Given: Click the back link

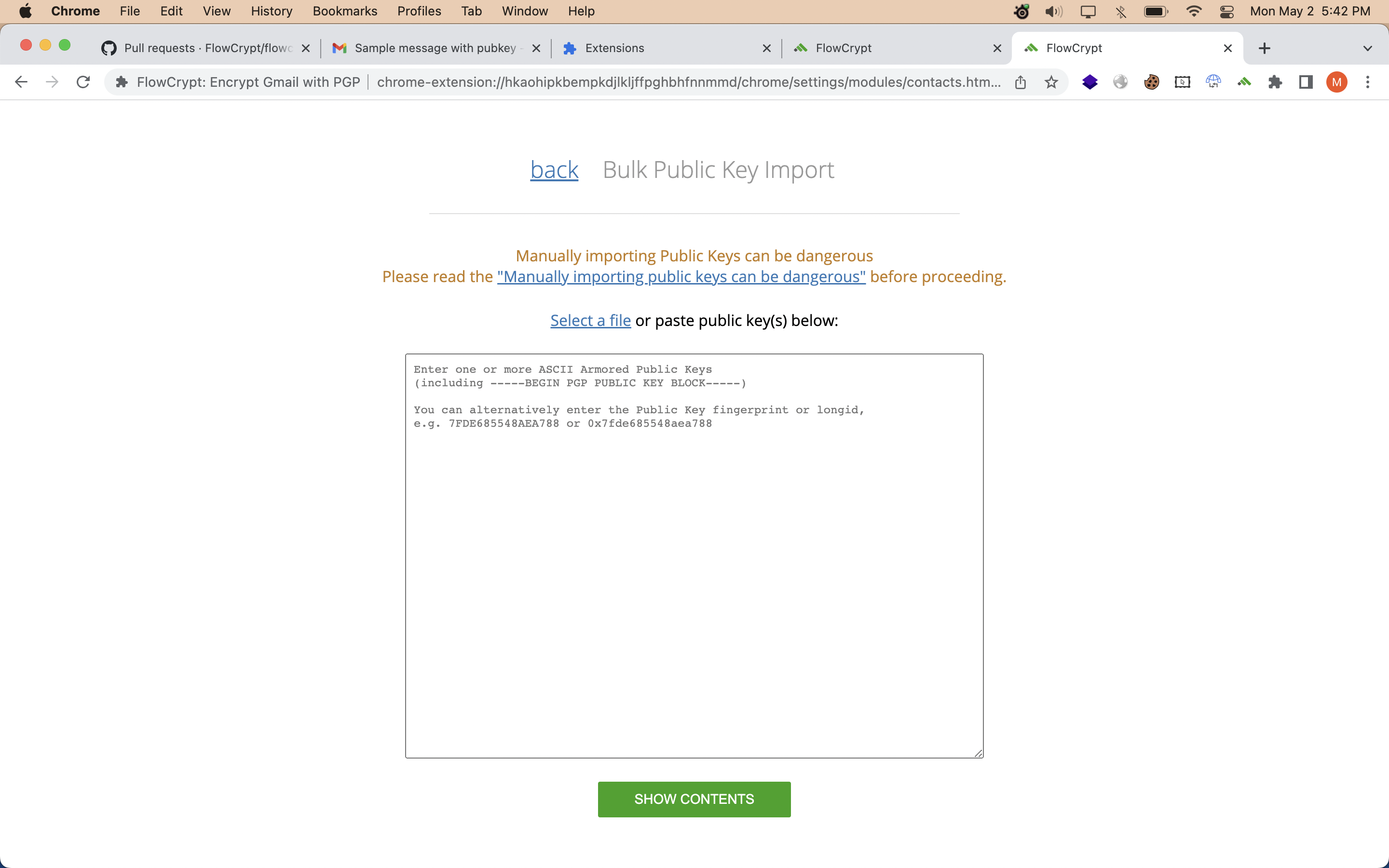Looking at the screenshot, I should point(554,170).
